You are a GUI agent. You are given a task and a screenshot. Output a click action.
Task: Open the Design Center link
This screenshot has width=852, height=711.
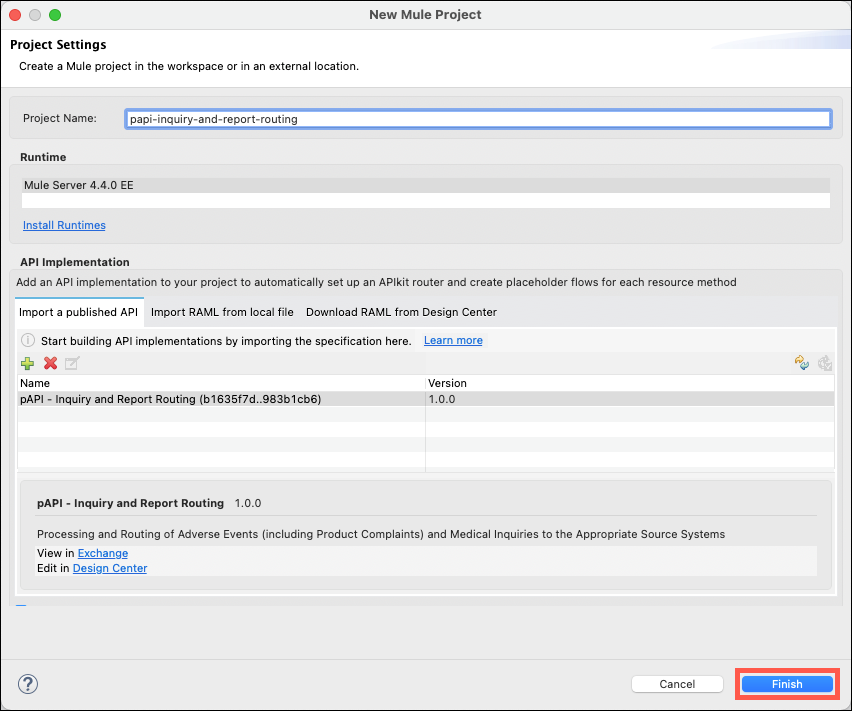point(110,569)
